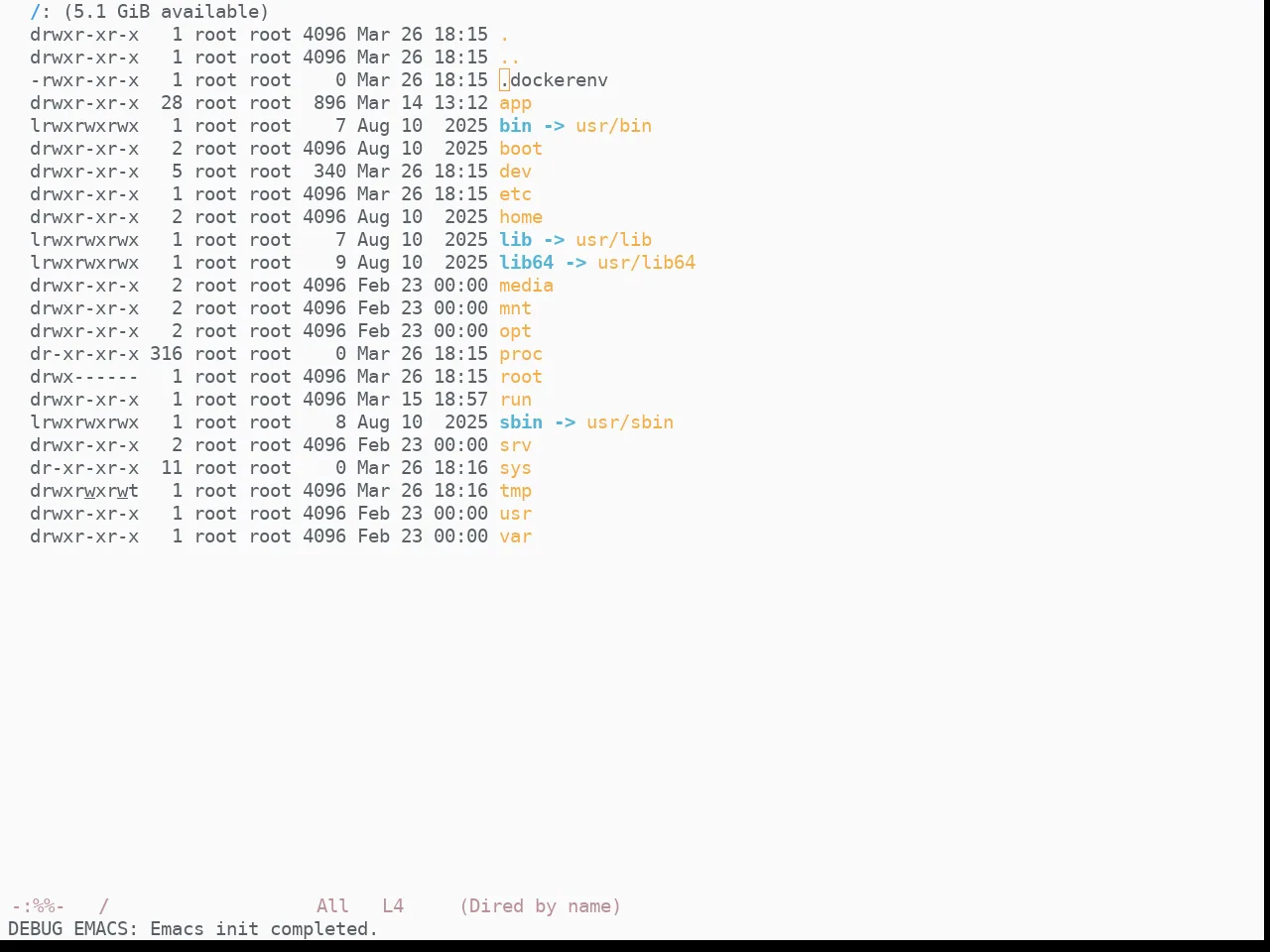Screen dimensions: 1270x952
Task: Open the mnt directory entry
Action: point(515,308)
